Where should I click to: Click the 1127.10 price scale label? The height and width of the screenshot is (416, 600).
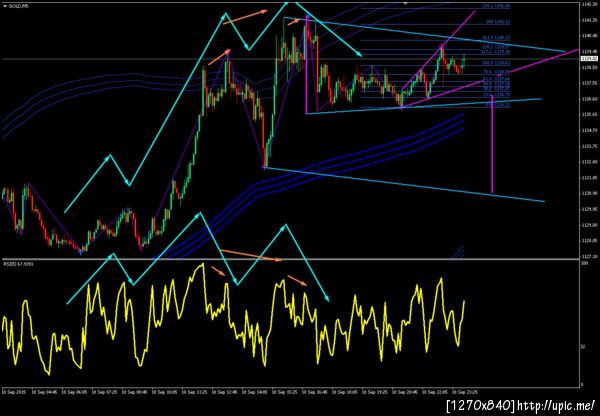click(588, 256)
